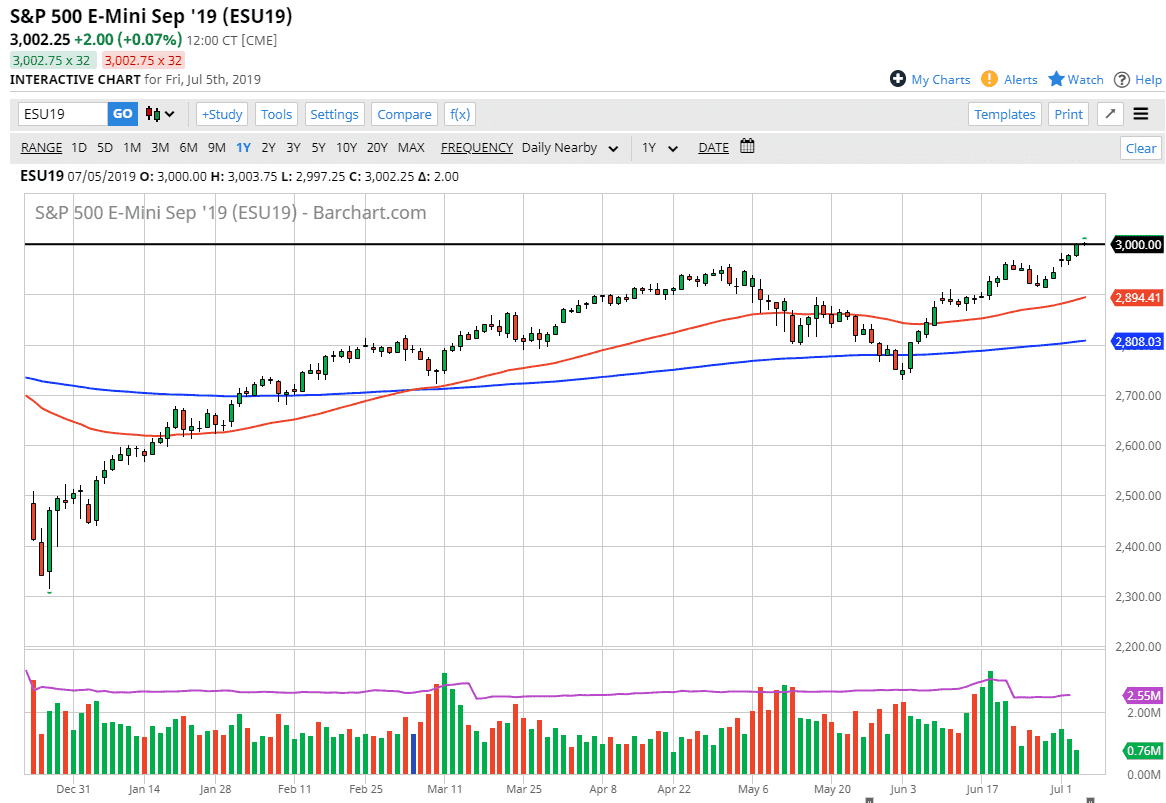1166x803 pixels.
Task: Select the 6M range
Action: pos(188,147)
